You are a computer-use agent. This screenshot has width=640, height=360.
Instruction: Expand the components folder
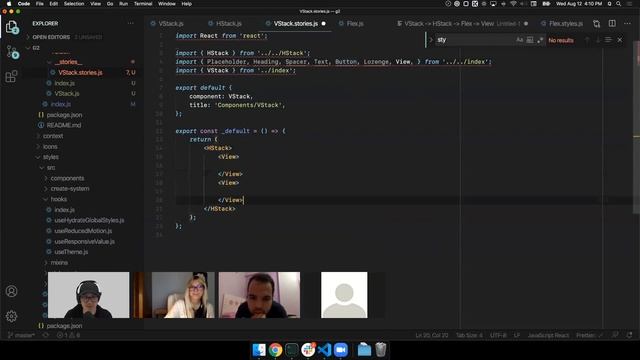tap(67, 178)
